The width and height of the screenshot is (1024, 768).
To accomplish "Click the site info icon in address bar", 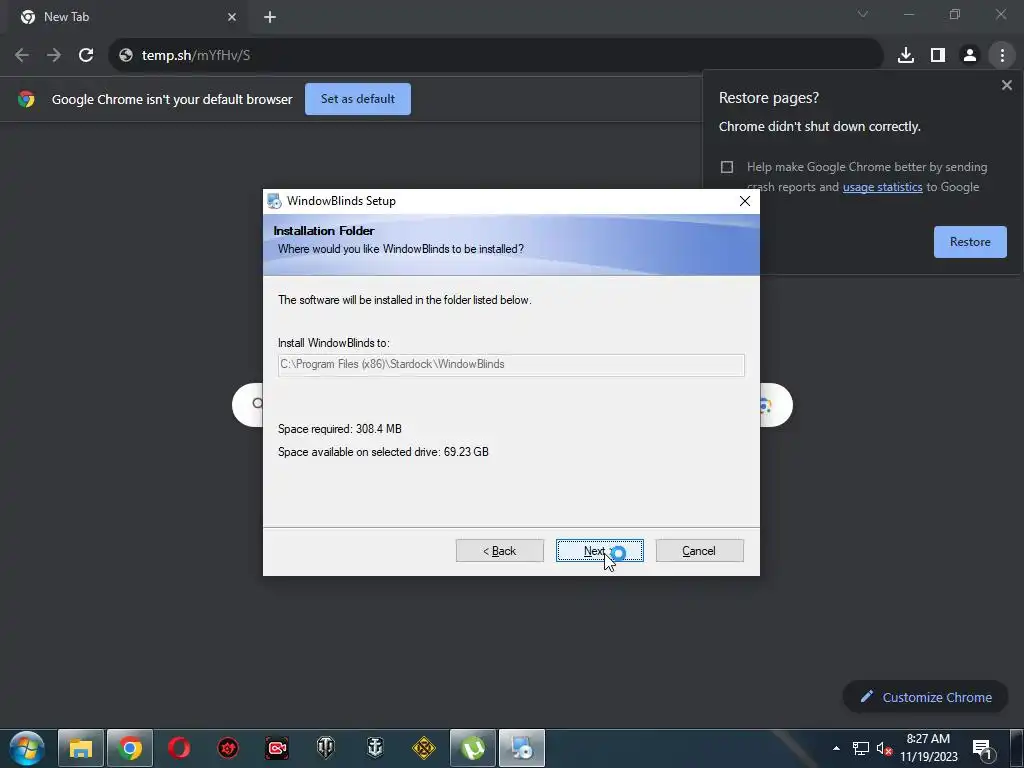I will click(126, 56).
